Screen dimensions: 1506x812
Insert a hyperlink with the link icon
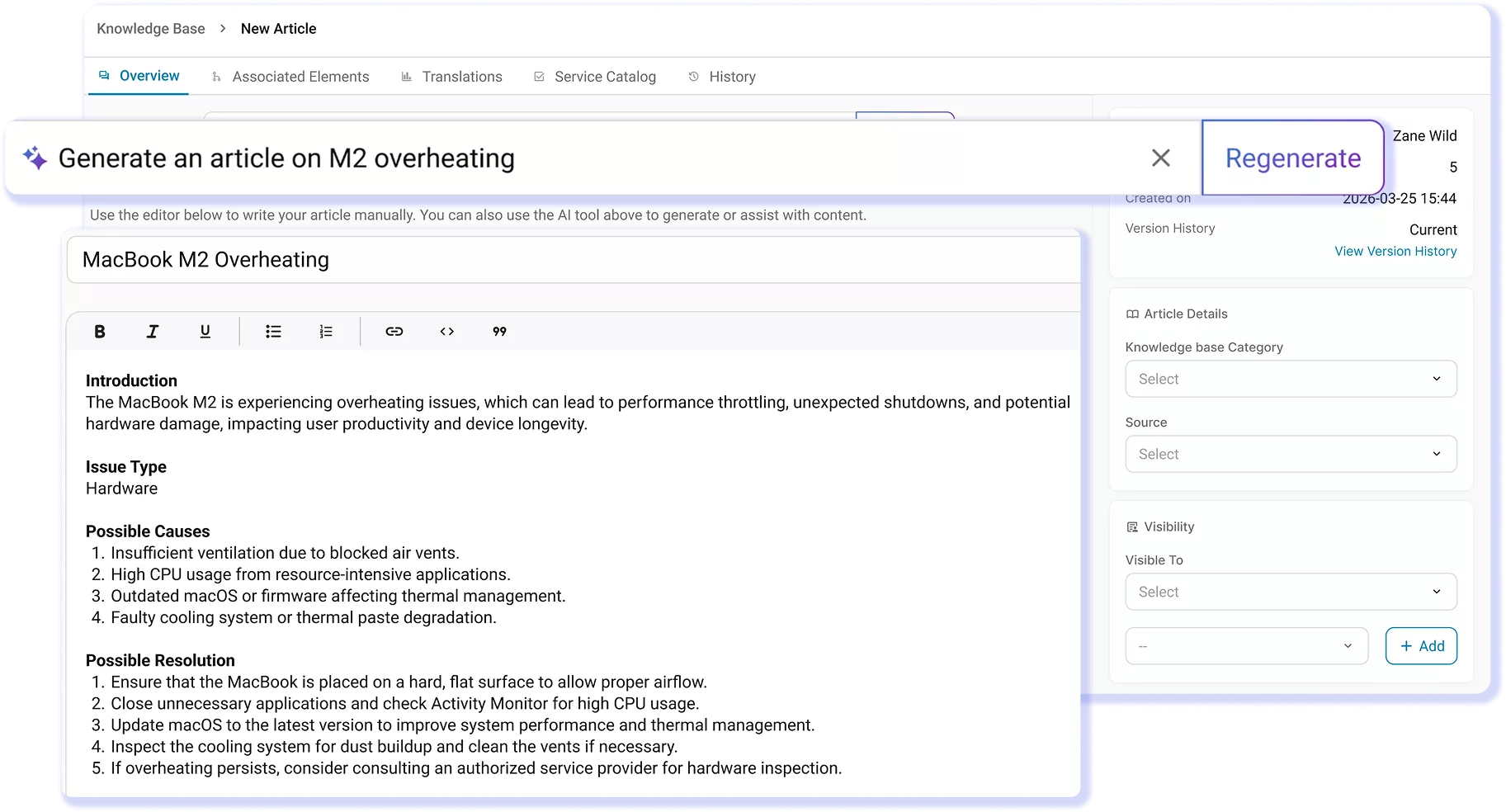(394, 332)
